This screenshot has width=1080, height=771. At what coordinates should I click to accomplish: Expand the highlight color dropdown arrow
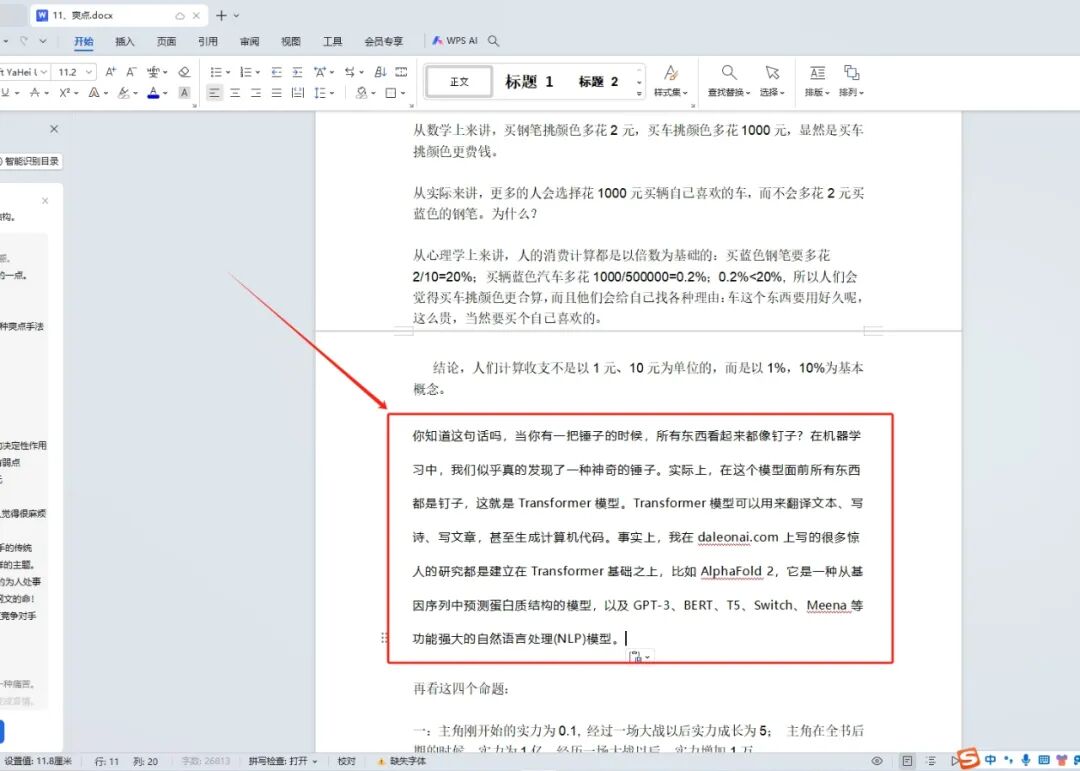click(x=136, y=93)
